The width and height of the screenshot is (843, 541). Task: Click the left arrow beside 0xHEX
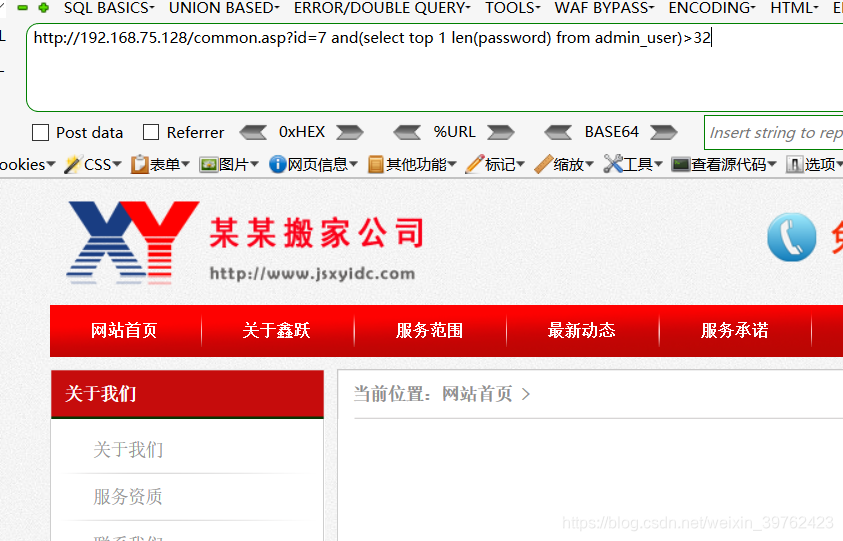click(253, 132)
